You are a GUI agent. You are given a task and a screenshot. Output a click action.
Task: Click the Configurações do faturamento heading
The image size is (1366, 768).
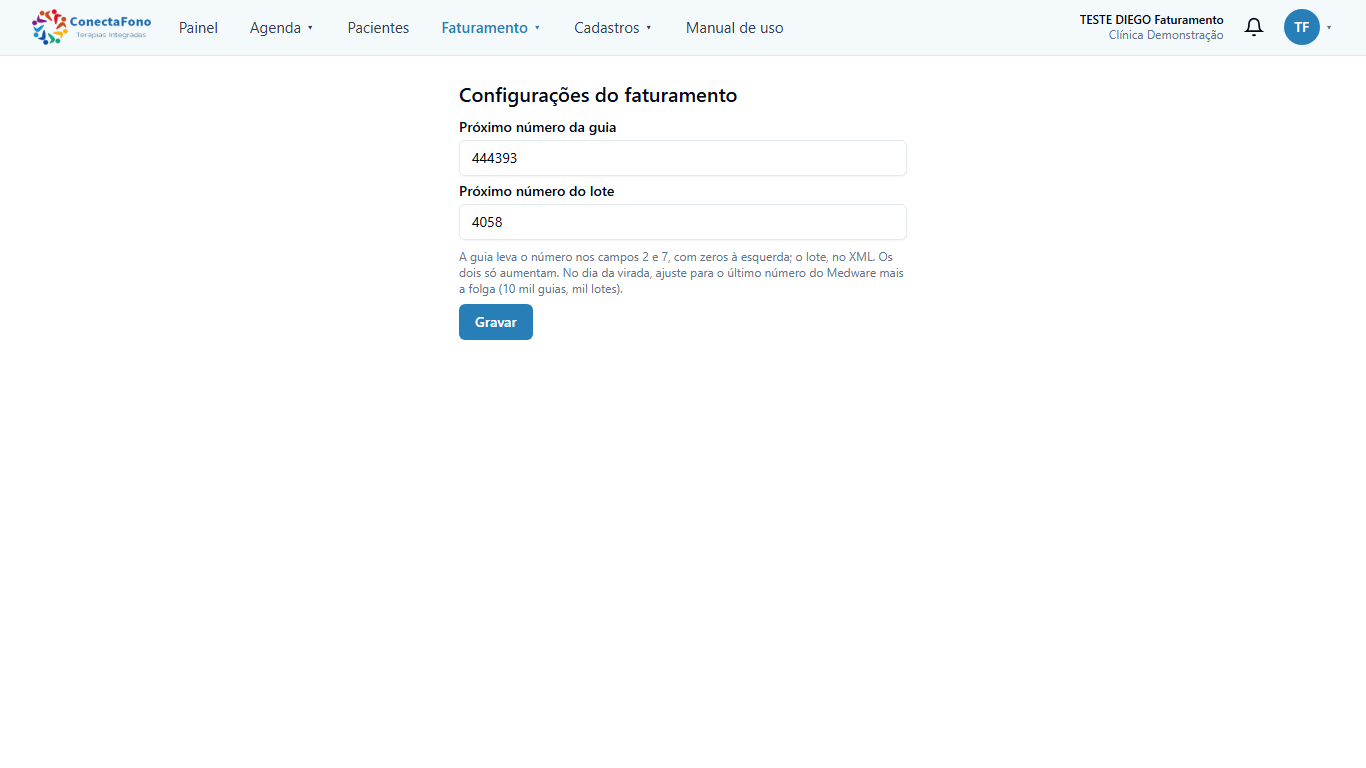[x=598, y=95]
